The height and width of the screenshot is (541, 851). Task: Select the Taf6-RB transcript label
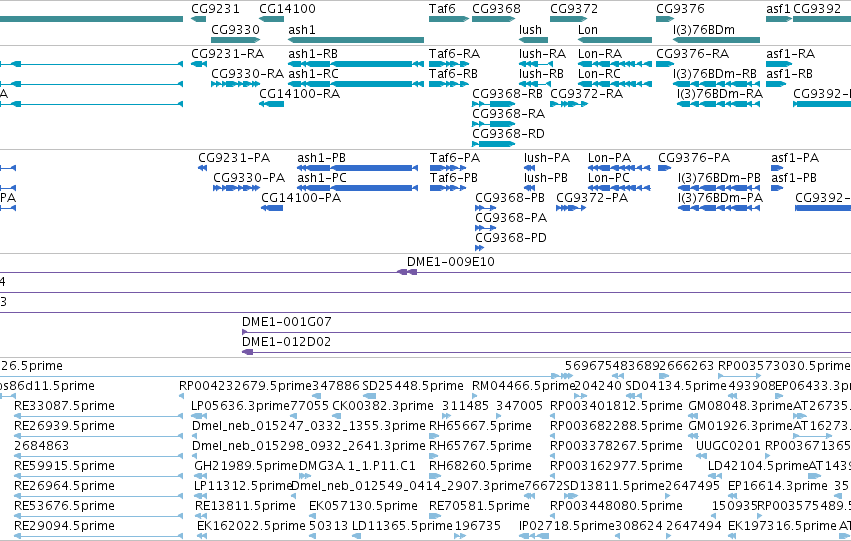point(453,74)
